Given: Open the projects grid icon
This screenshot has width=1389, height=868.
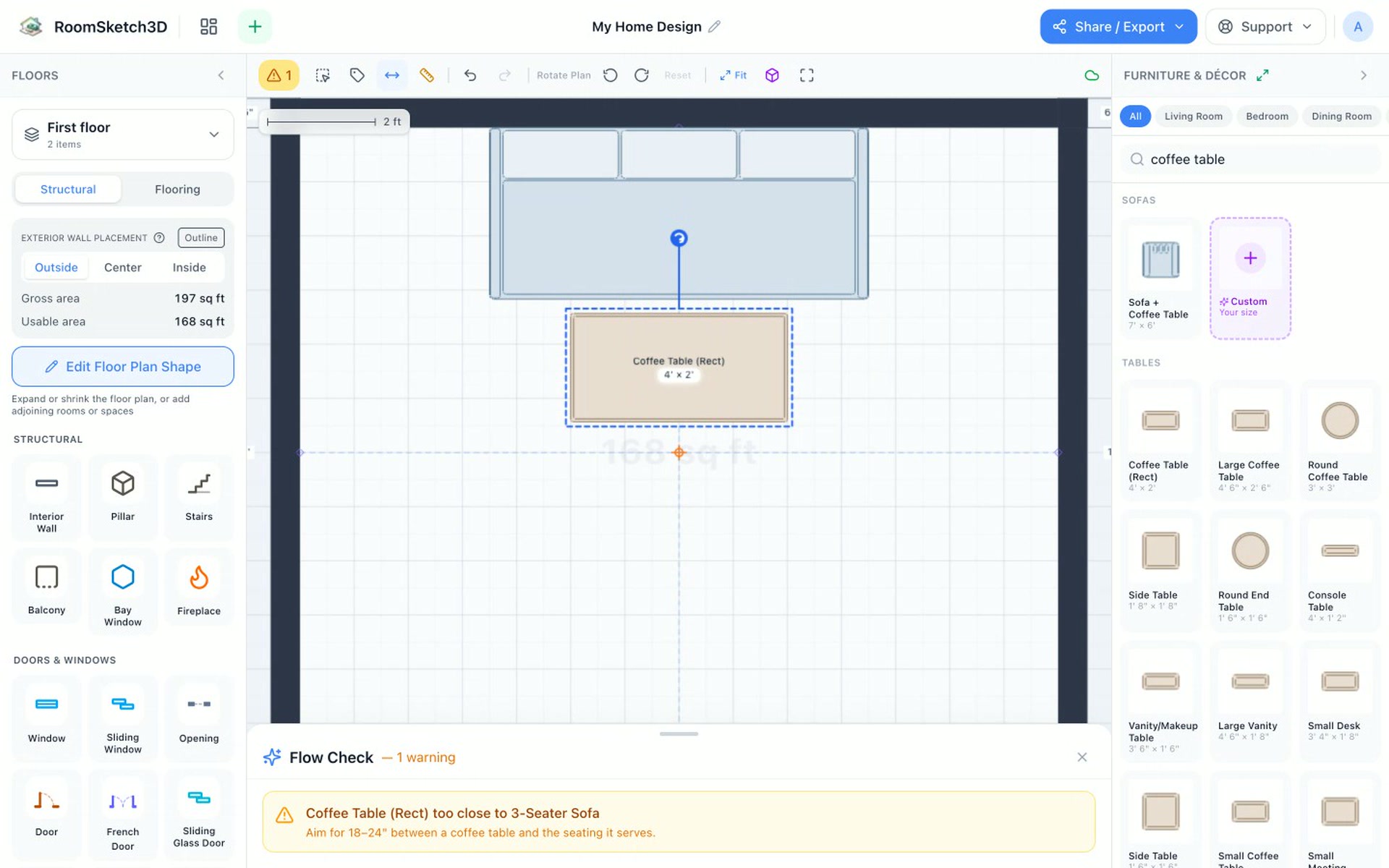Looking at the screenshot, I should [208, 27].
